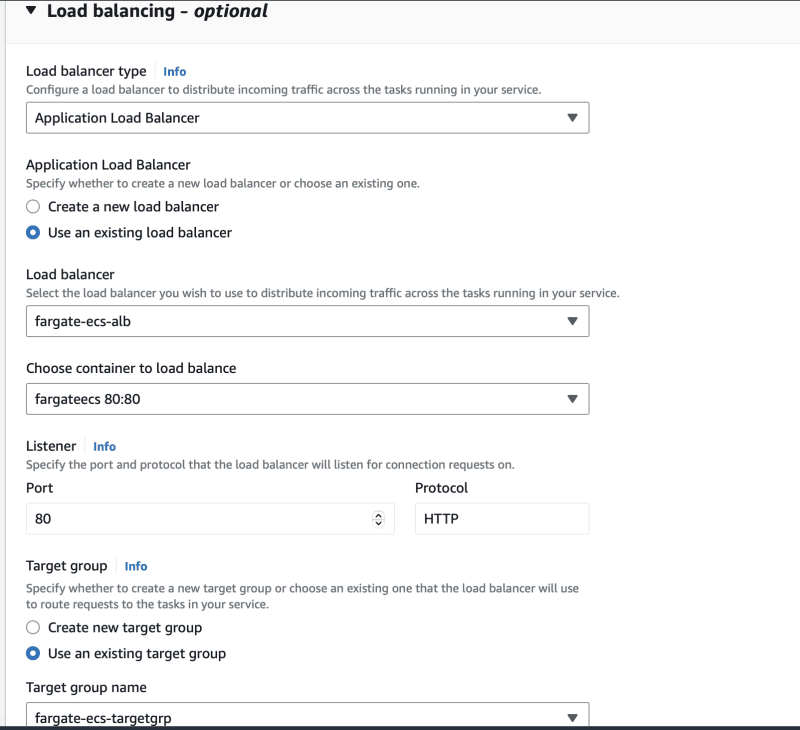This screenshot has height=730, width=800.
Task: Click the Application Load Balancer dropdown arrow
Action: 572,118
